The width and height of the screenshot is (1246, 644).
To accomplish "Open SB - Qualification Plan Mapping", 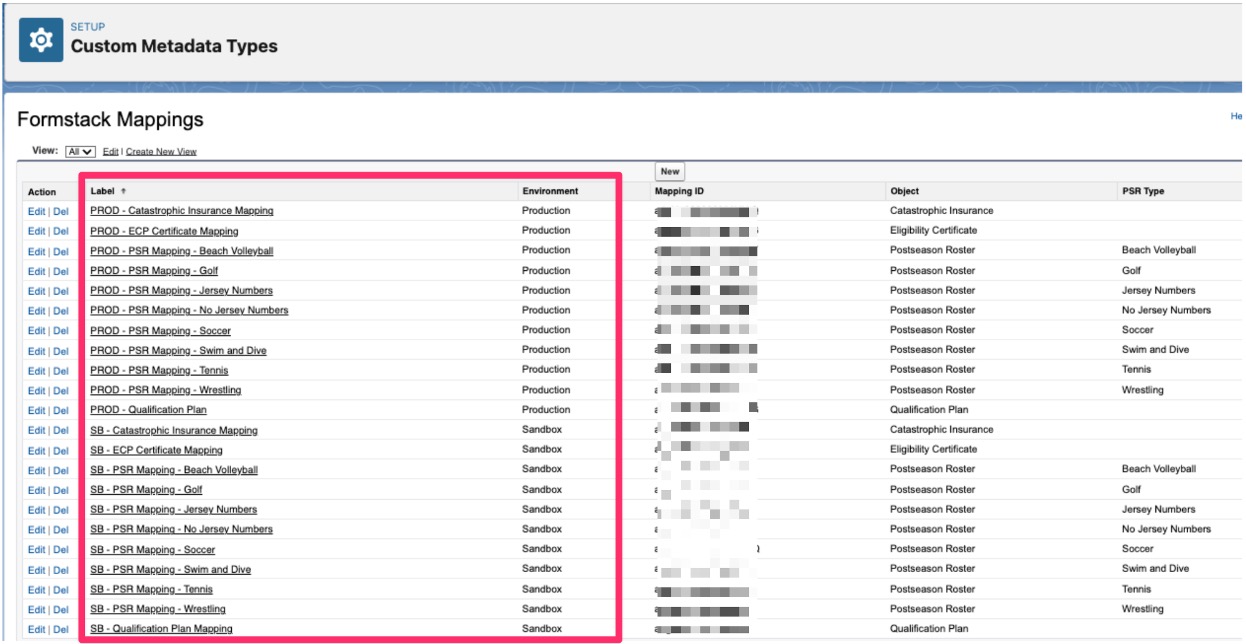I will click(161, 629).
